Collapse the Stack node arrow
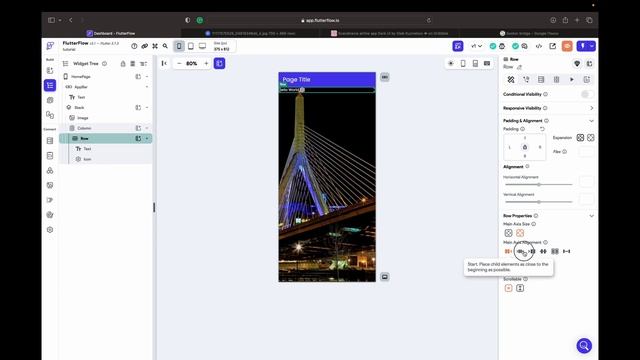 coord(147,107)
